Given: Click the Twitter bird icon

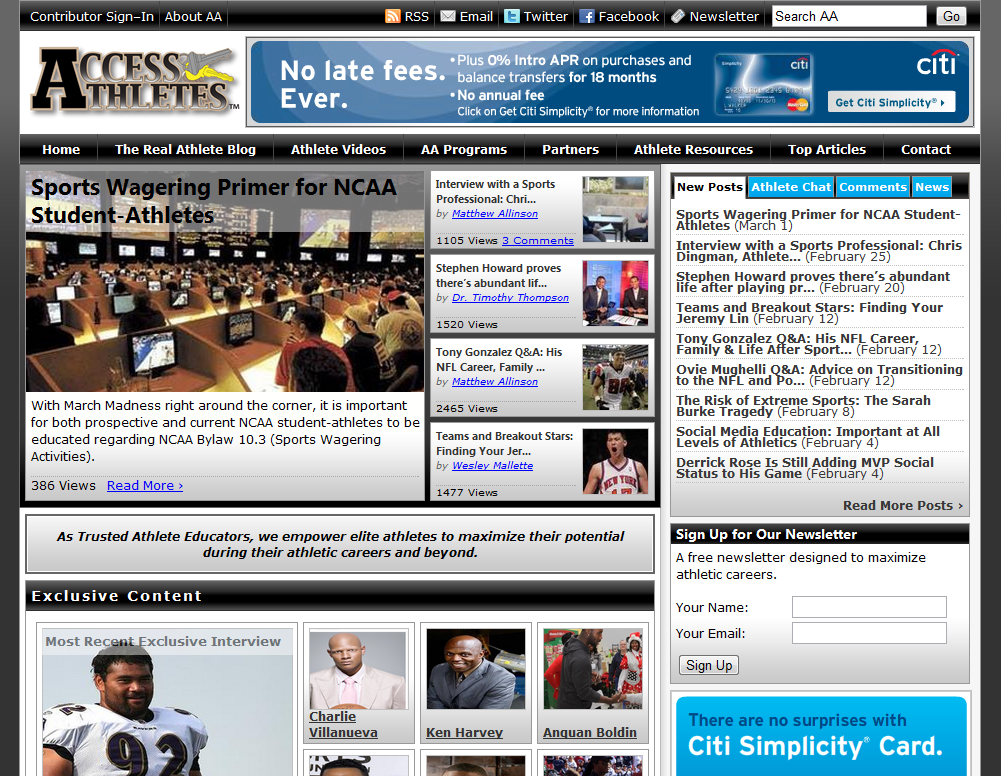Looking at the screenshot, I should tap(511, 16).
